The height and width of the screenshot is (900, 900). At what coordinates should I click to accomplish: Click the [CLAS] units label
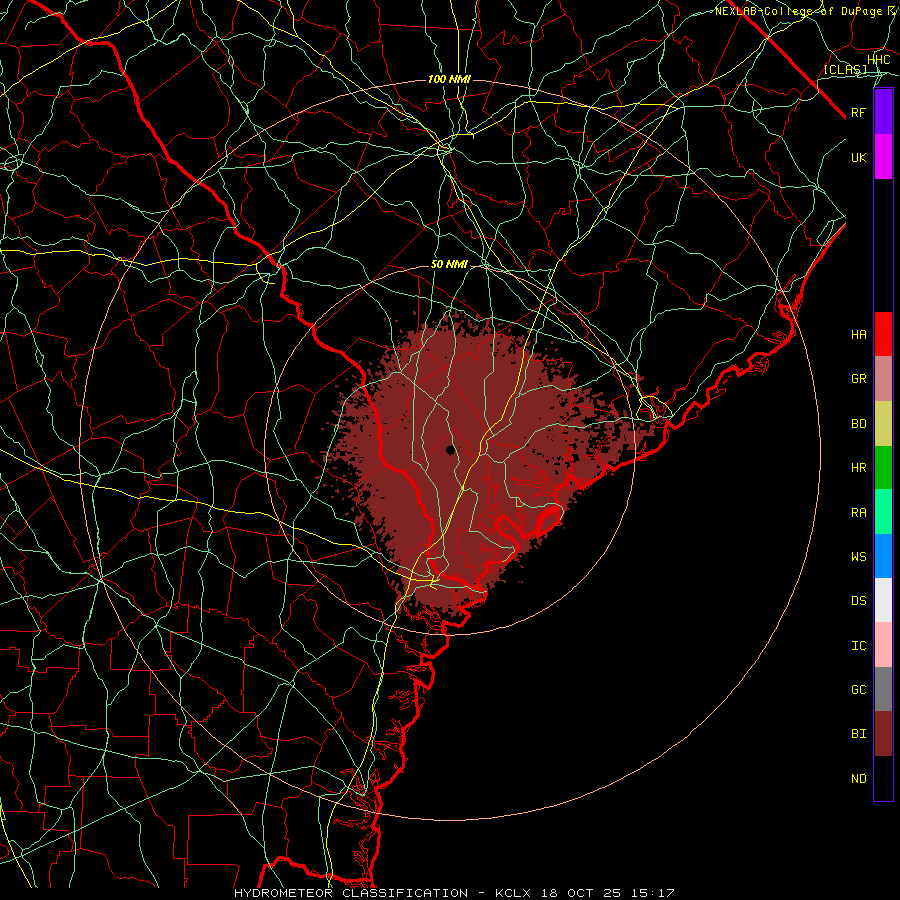(845, 69)
